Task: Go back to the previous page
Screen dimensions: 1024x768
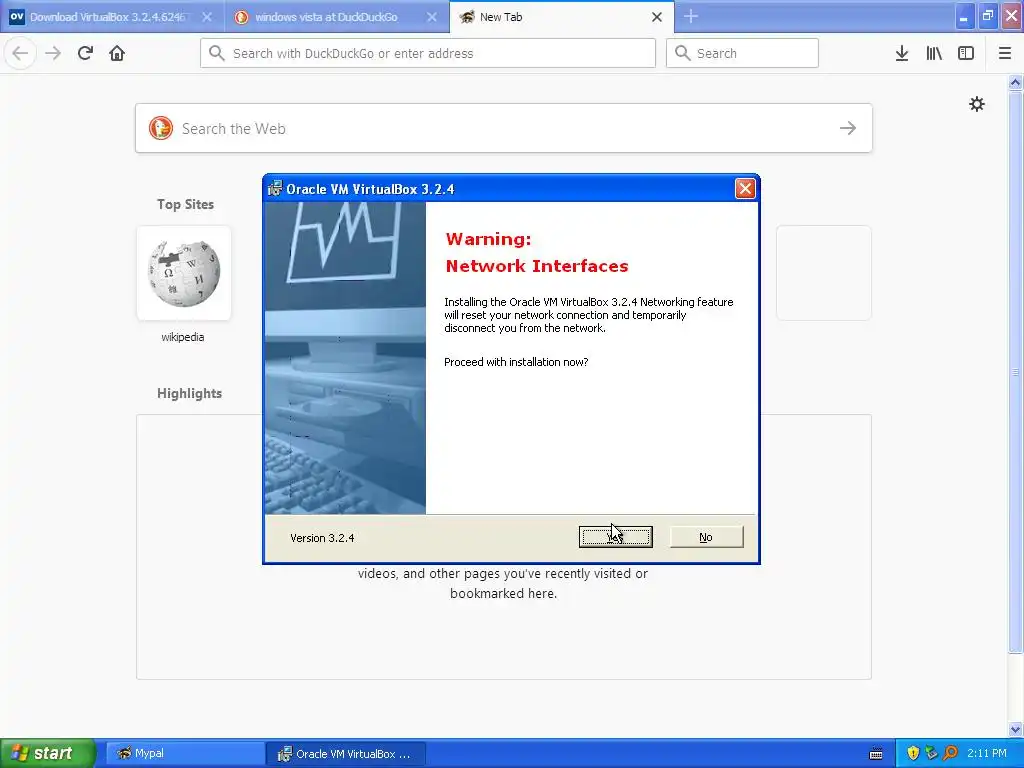Action: tap(20, 53)
